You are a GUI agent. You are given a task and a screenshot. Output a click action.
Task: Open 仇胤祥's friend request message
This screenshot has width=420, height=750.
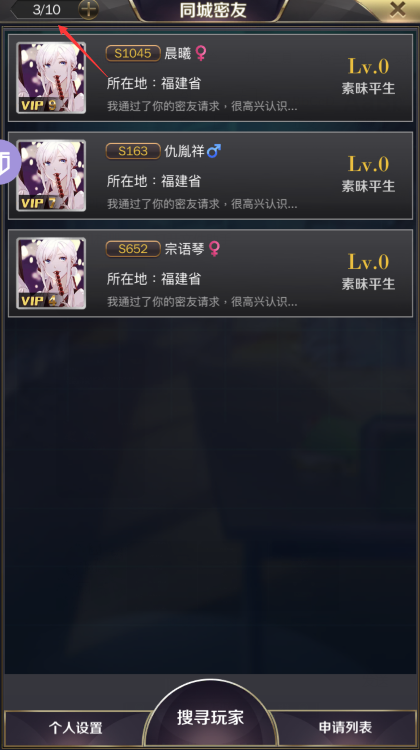click(x=202, y=204)
